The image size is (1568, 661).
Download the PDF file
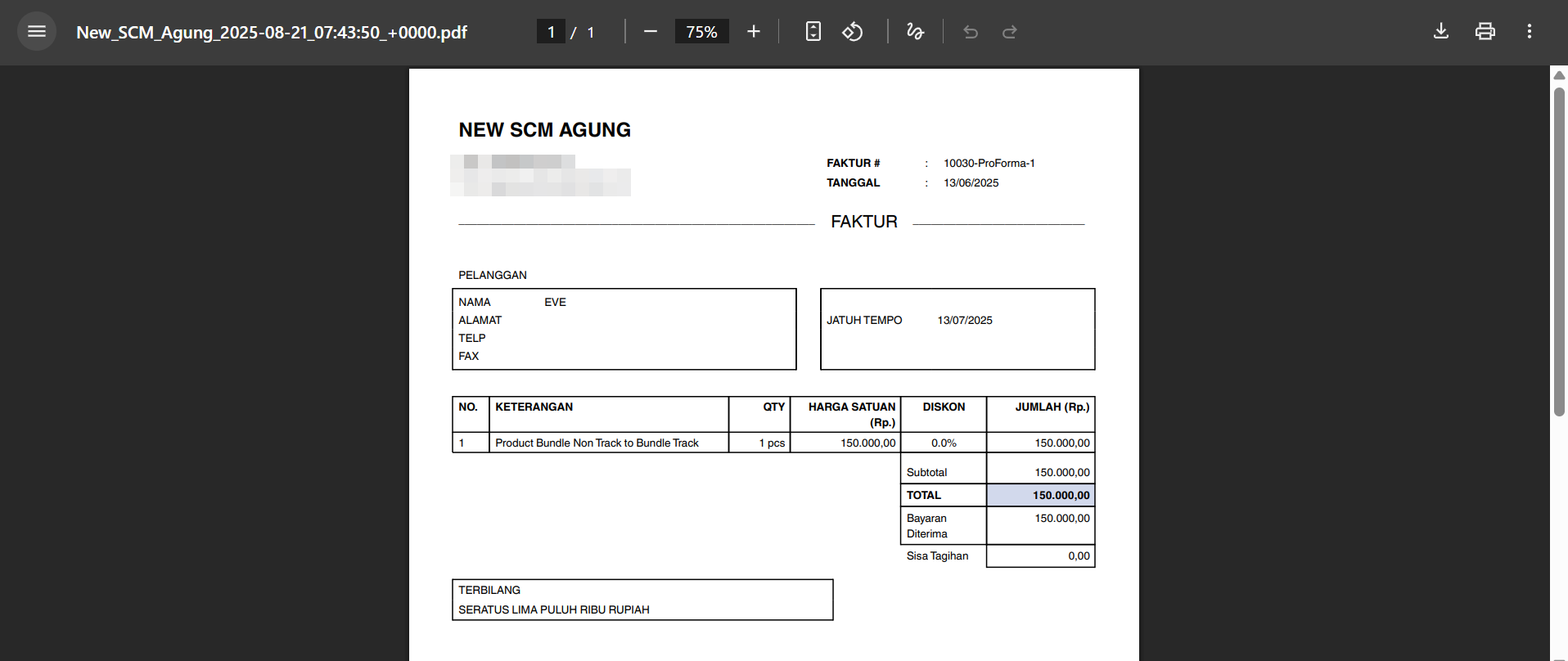click(x=1441, y=32)
